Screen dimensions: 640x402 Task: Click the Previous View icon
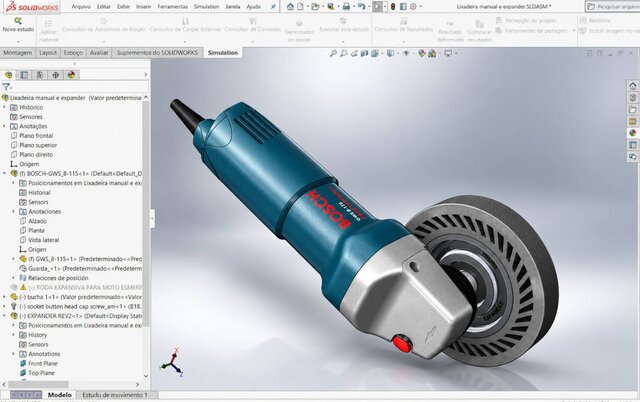[354, 53]
